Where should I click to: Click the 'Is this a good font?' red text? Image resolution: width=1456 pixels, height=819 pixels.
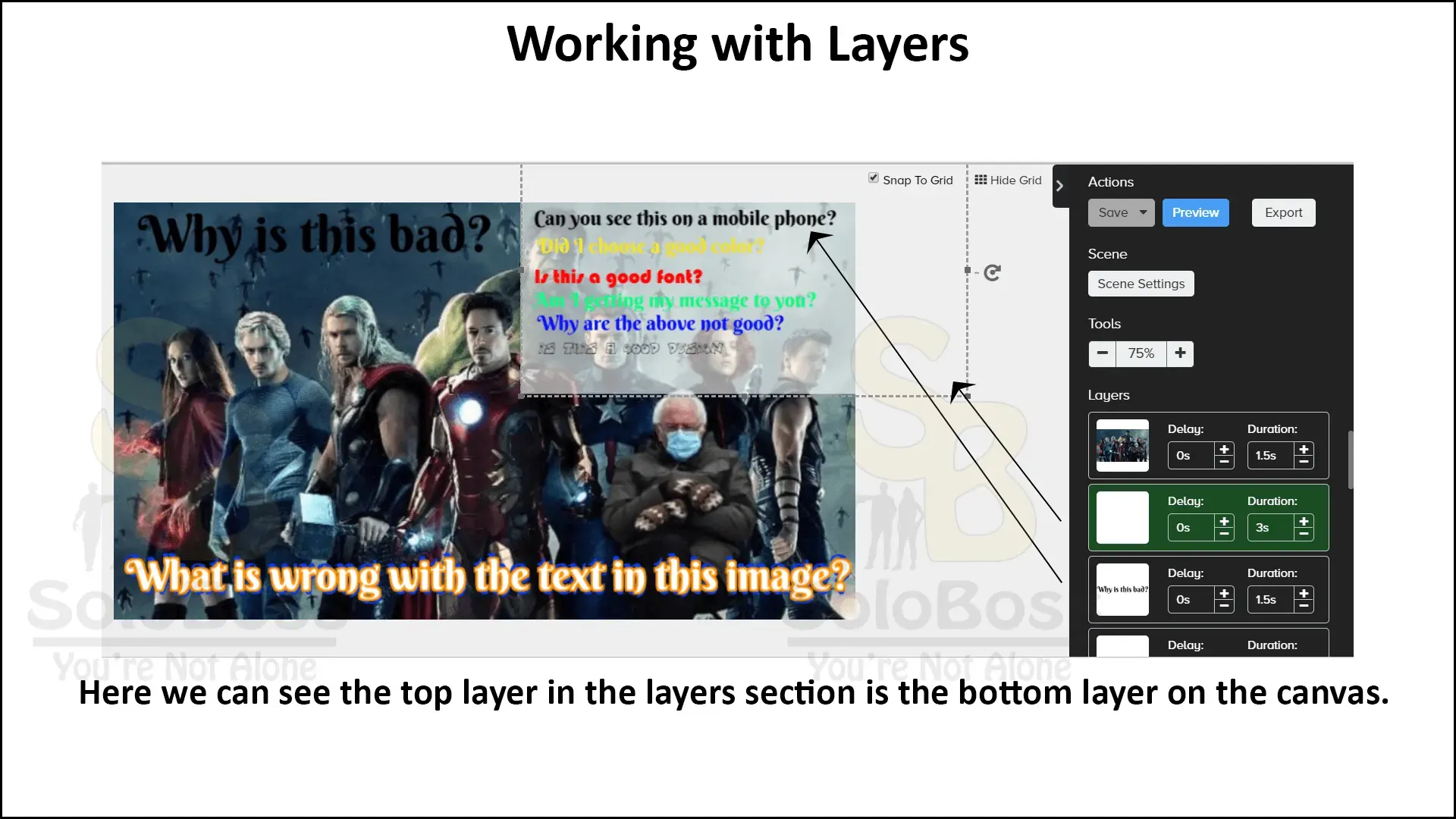[x=618, y=277]
